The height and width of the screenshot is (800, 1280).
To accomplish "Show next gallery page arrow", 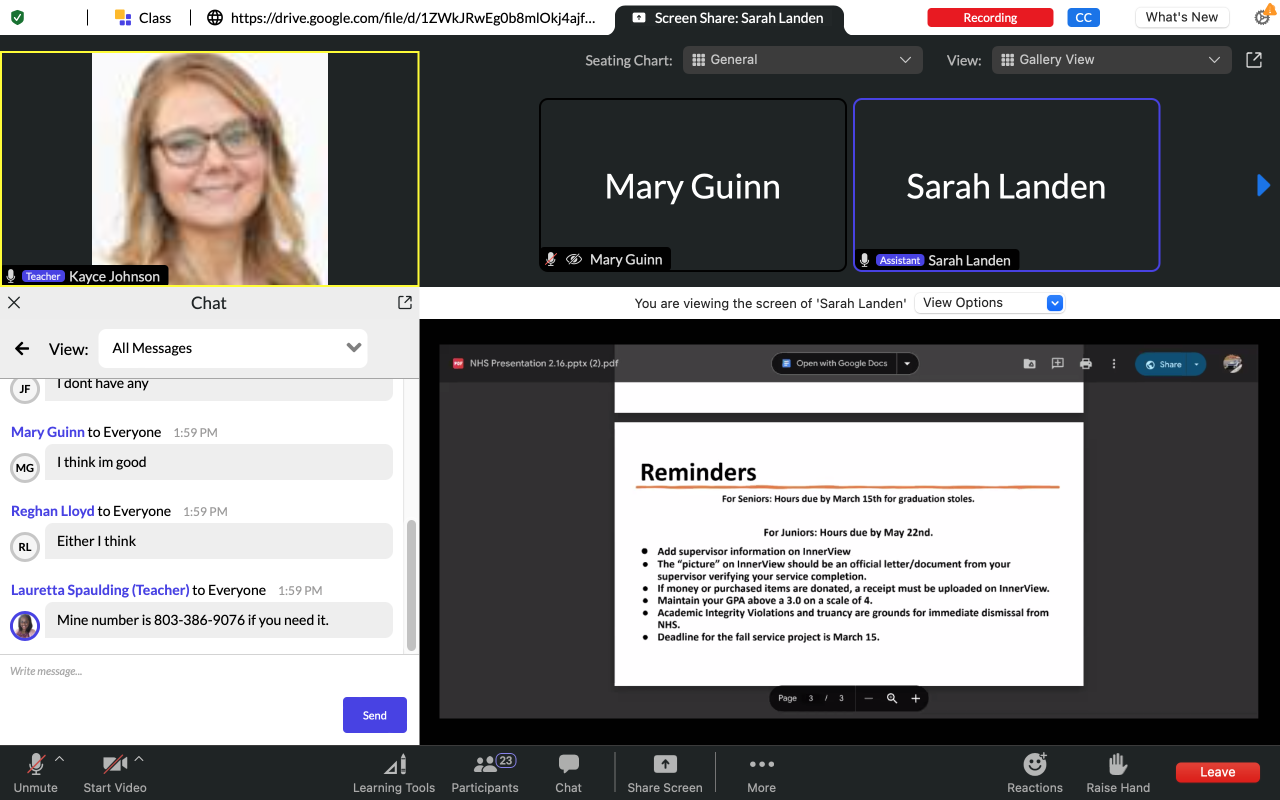I will pyautogui.click(x=1263, y=185).
